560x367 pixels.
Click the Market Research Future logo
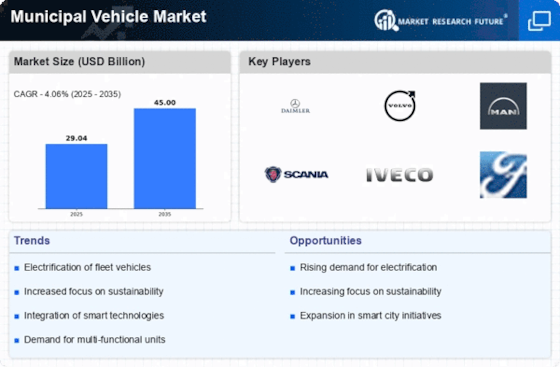(440, 20)
